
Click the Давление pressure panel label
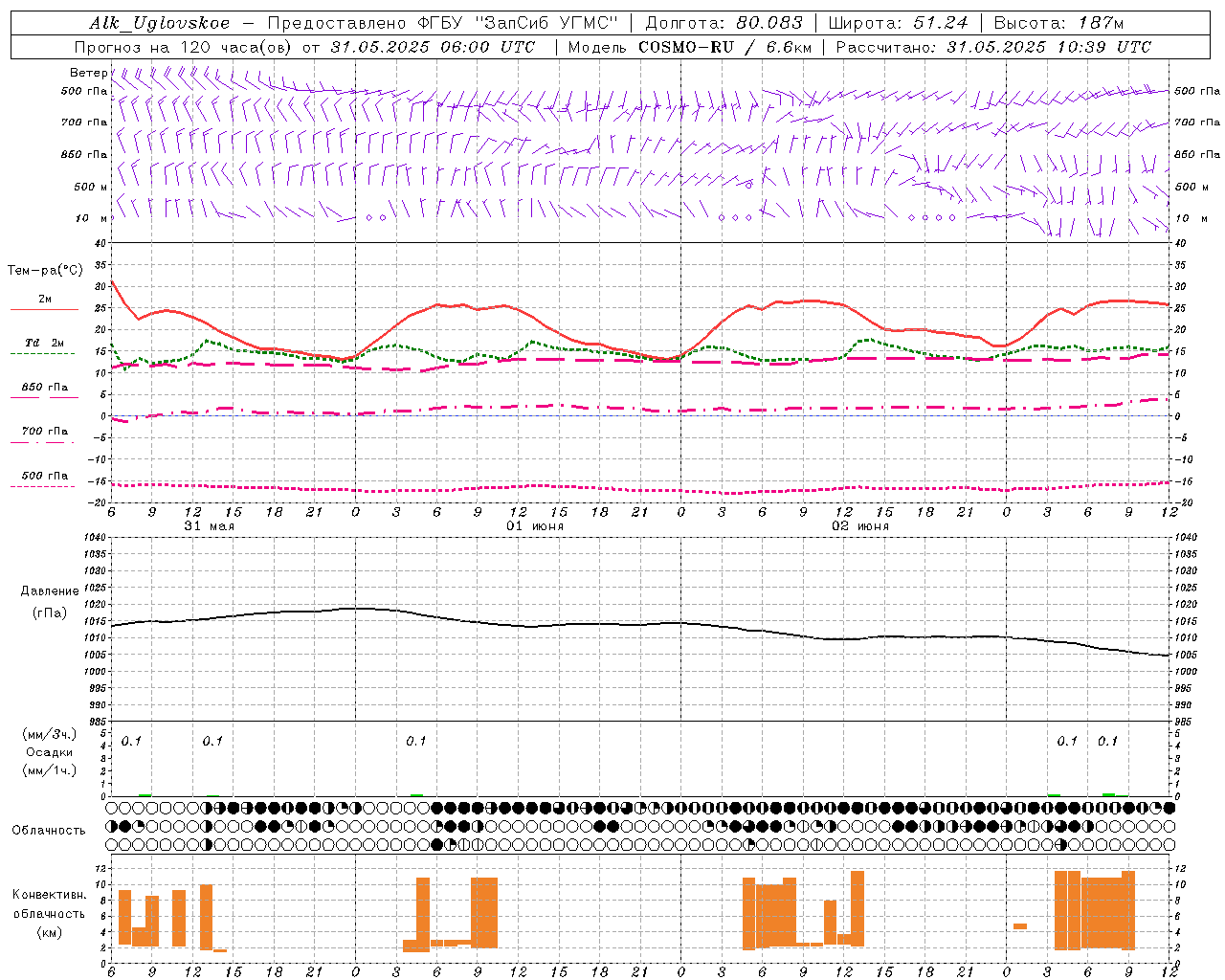tap(50, 591)
